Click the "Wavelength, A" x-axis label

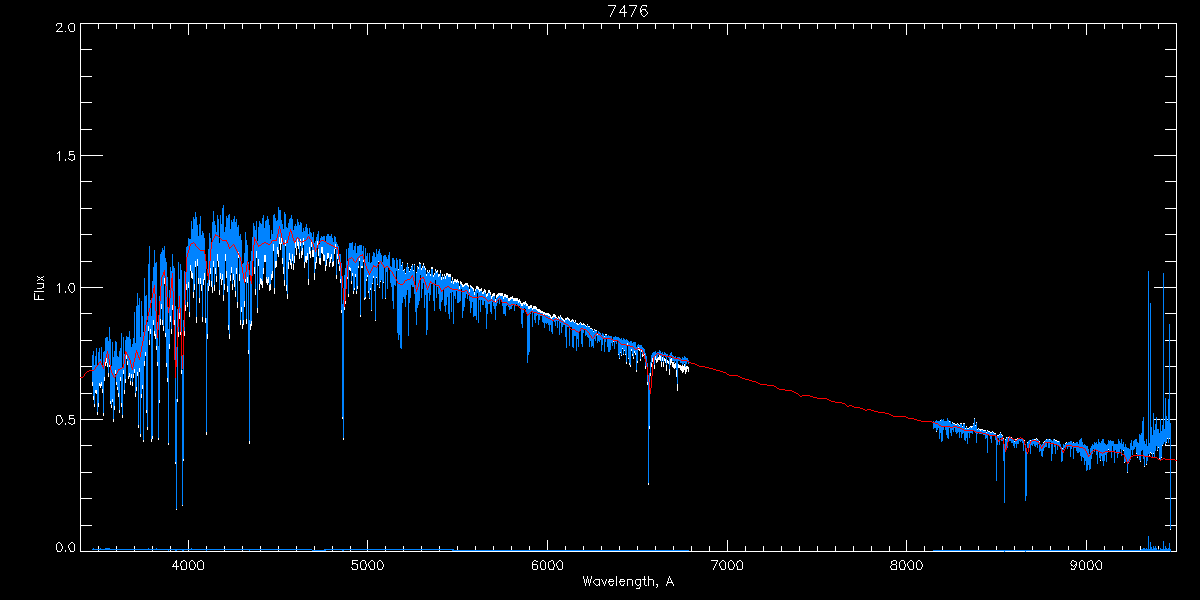(x=627, y=582)
